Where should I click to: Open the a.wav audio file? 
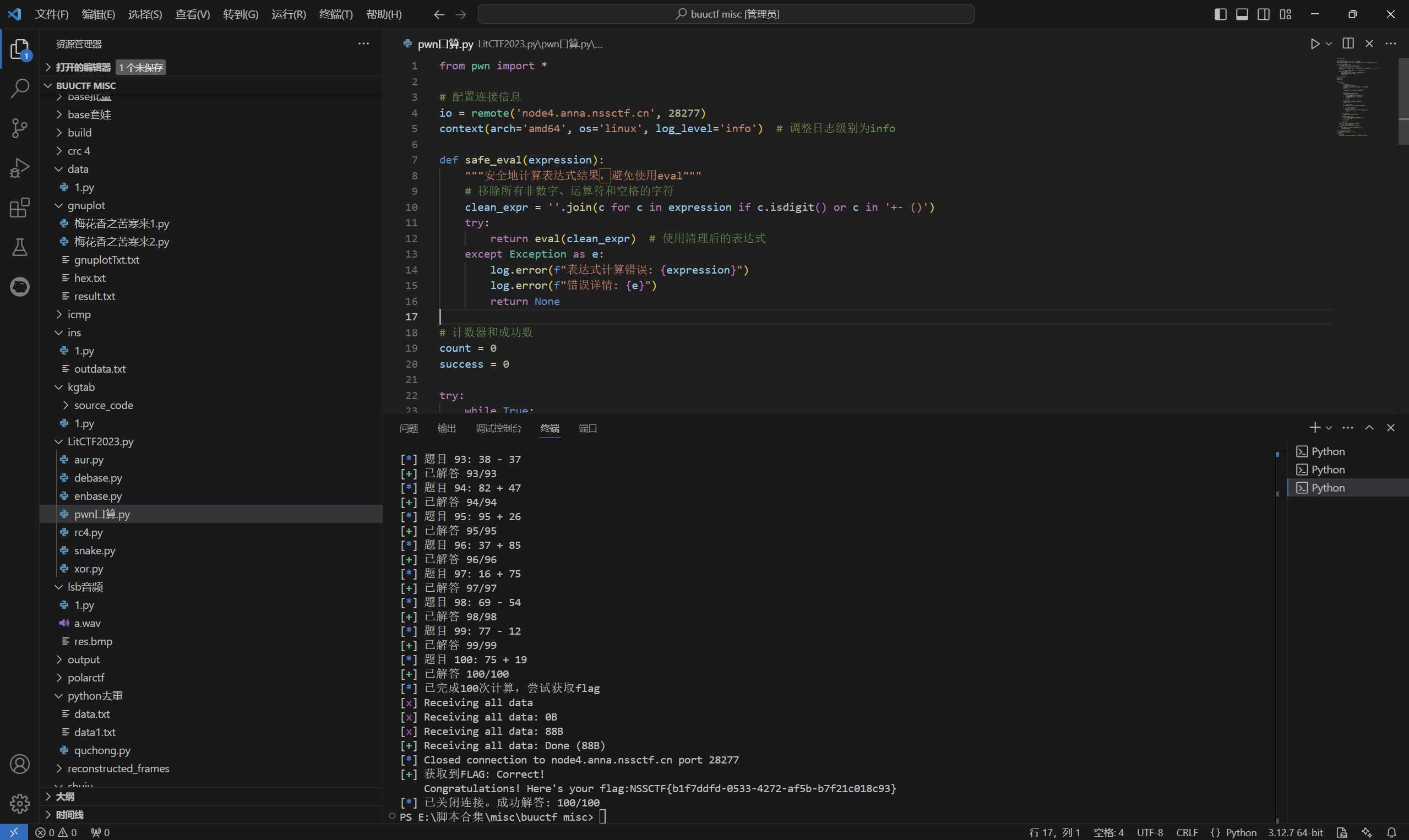[x=211, y=623]
